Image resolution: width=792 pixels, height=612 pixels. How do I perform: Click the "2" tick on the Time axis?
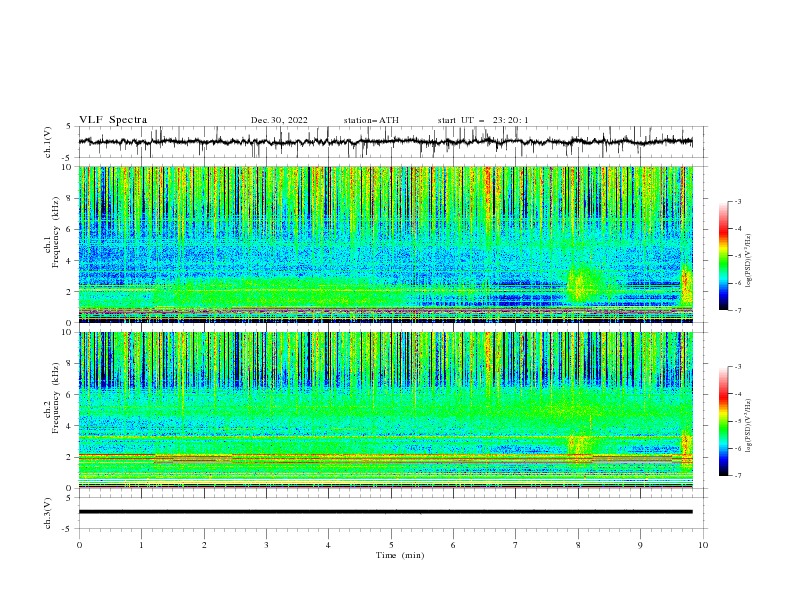pos(204,545)
